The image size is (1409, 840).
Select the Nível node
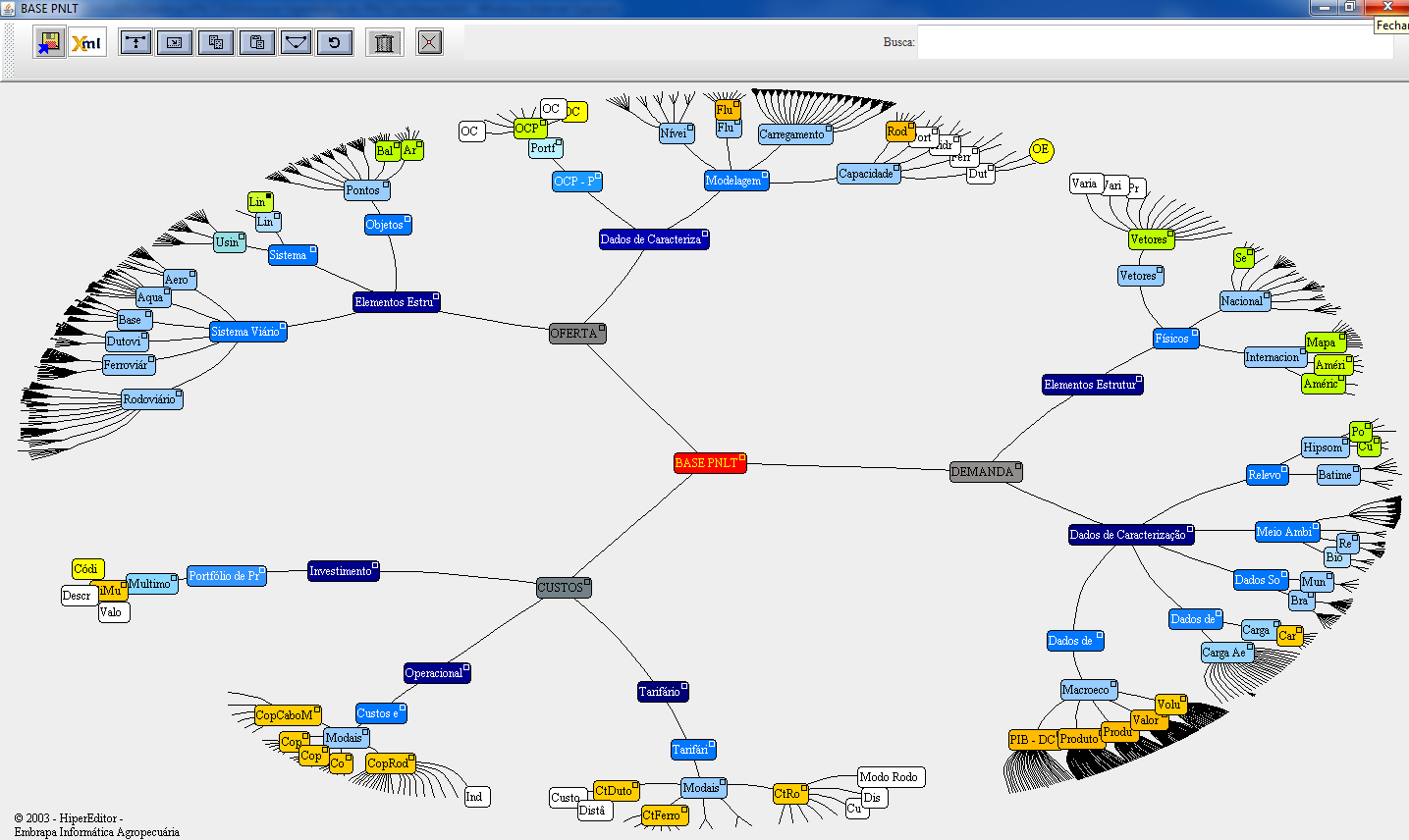(677, 133)
